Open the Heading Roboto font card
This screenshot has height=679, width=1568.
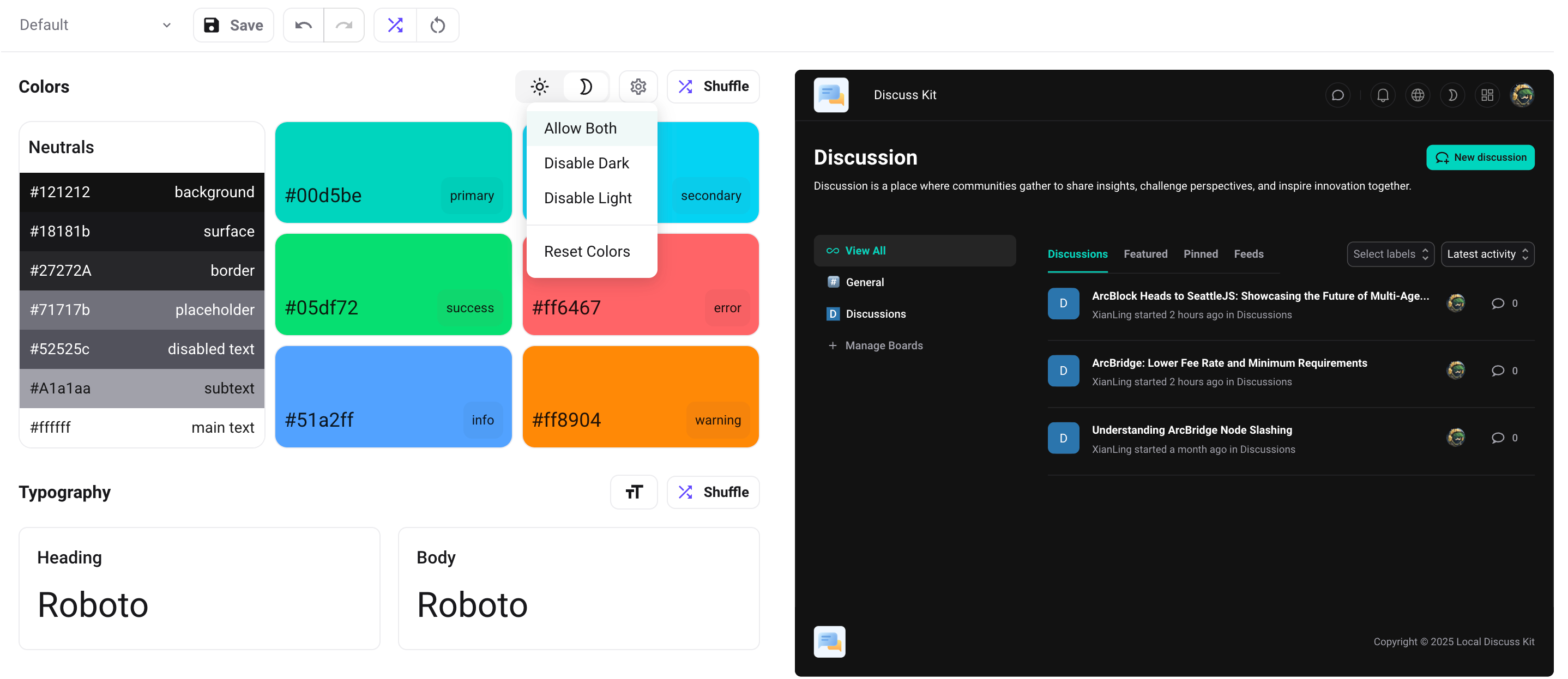(x=199, y=589)
